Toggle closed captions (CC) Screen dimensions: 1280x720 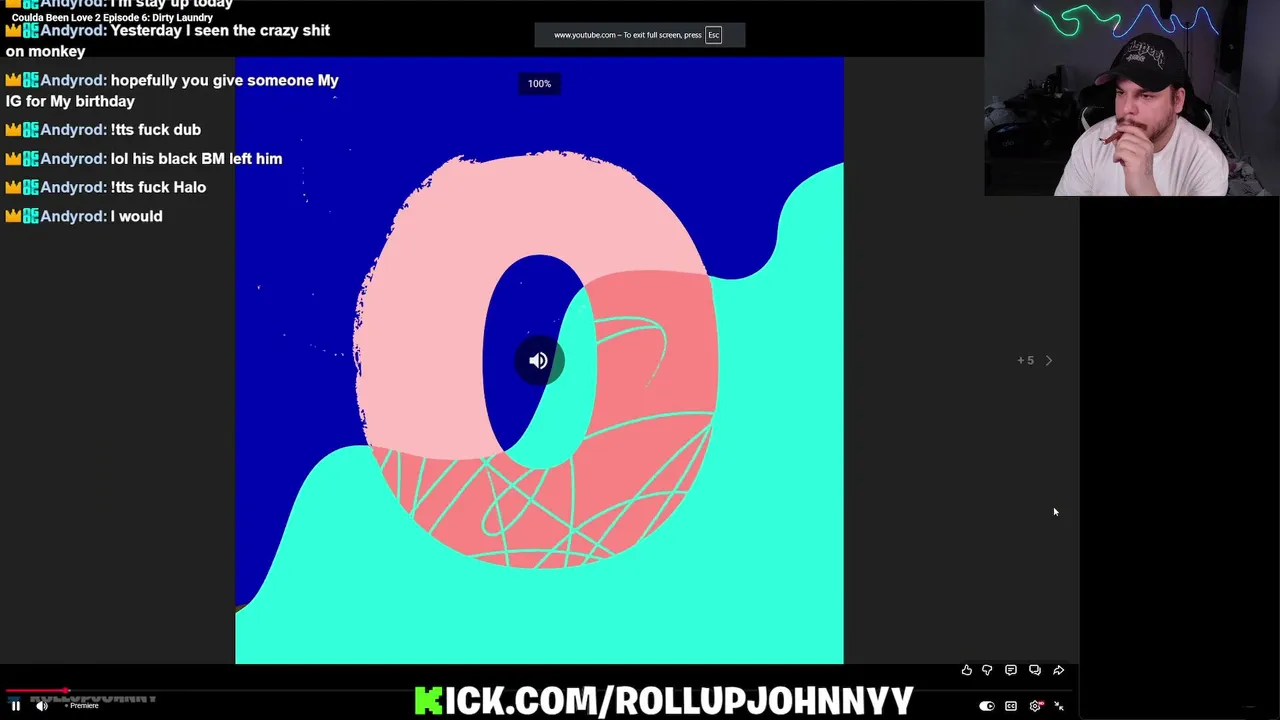(x=1011, y=706)
